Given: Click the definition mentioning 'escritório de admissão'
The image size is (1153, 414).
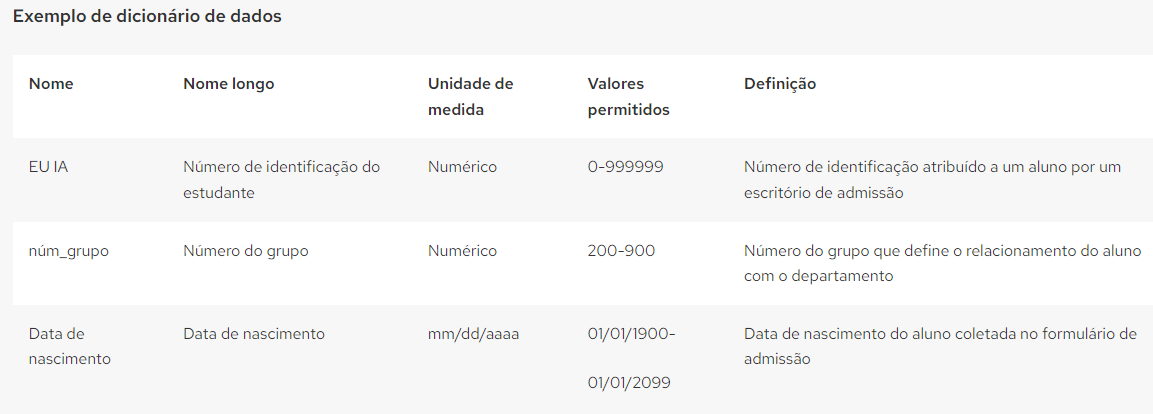Looking at the screenshot, I should 933,180.
